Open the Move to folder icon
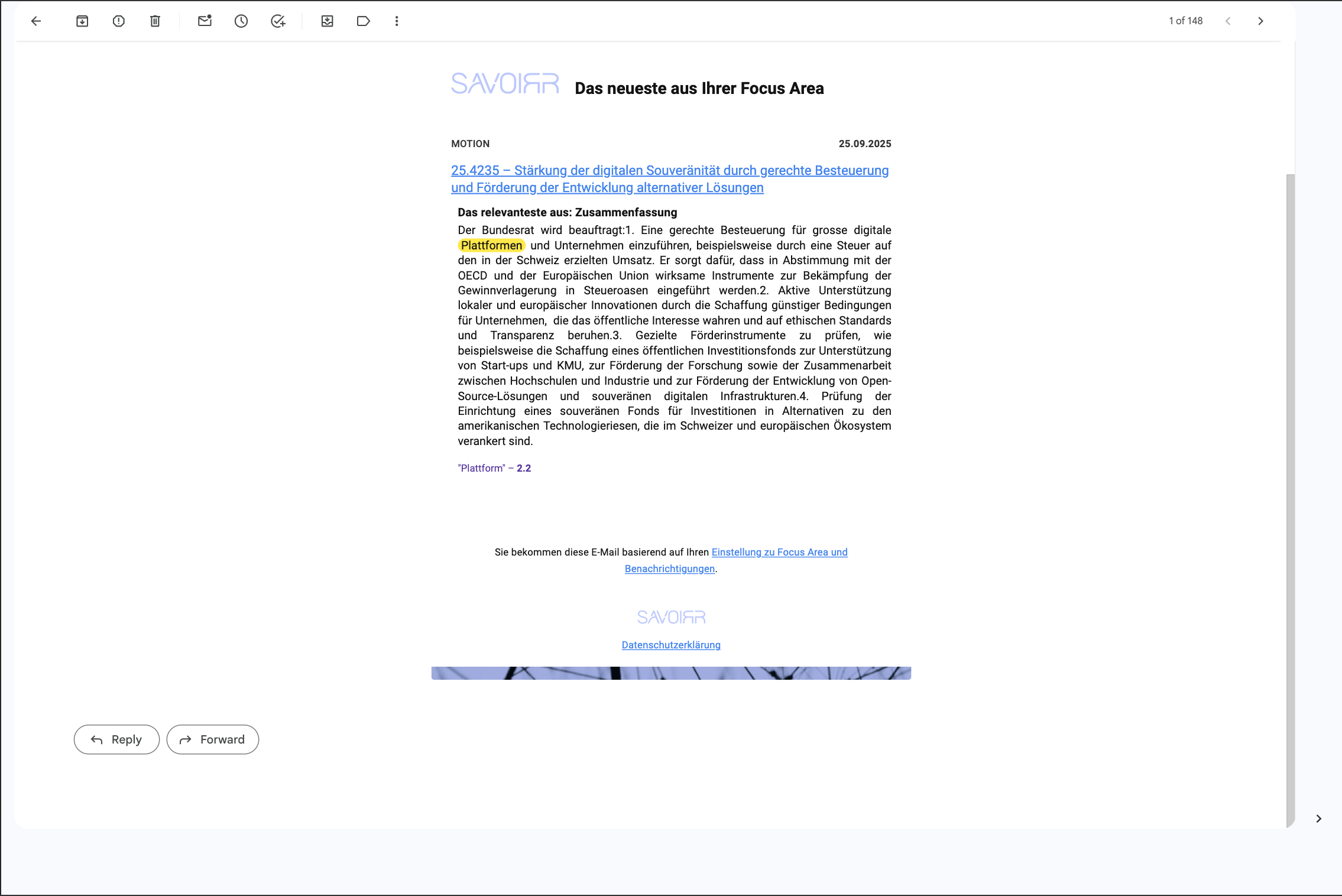 pyautogui.click(x=327, y=21)
